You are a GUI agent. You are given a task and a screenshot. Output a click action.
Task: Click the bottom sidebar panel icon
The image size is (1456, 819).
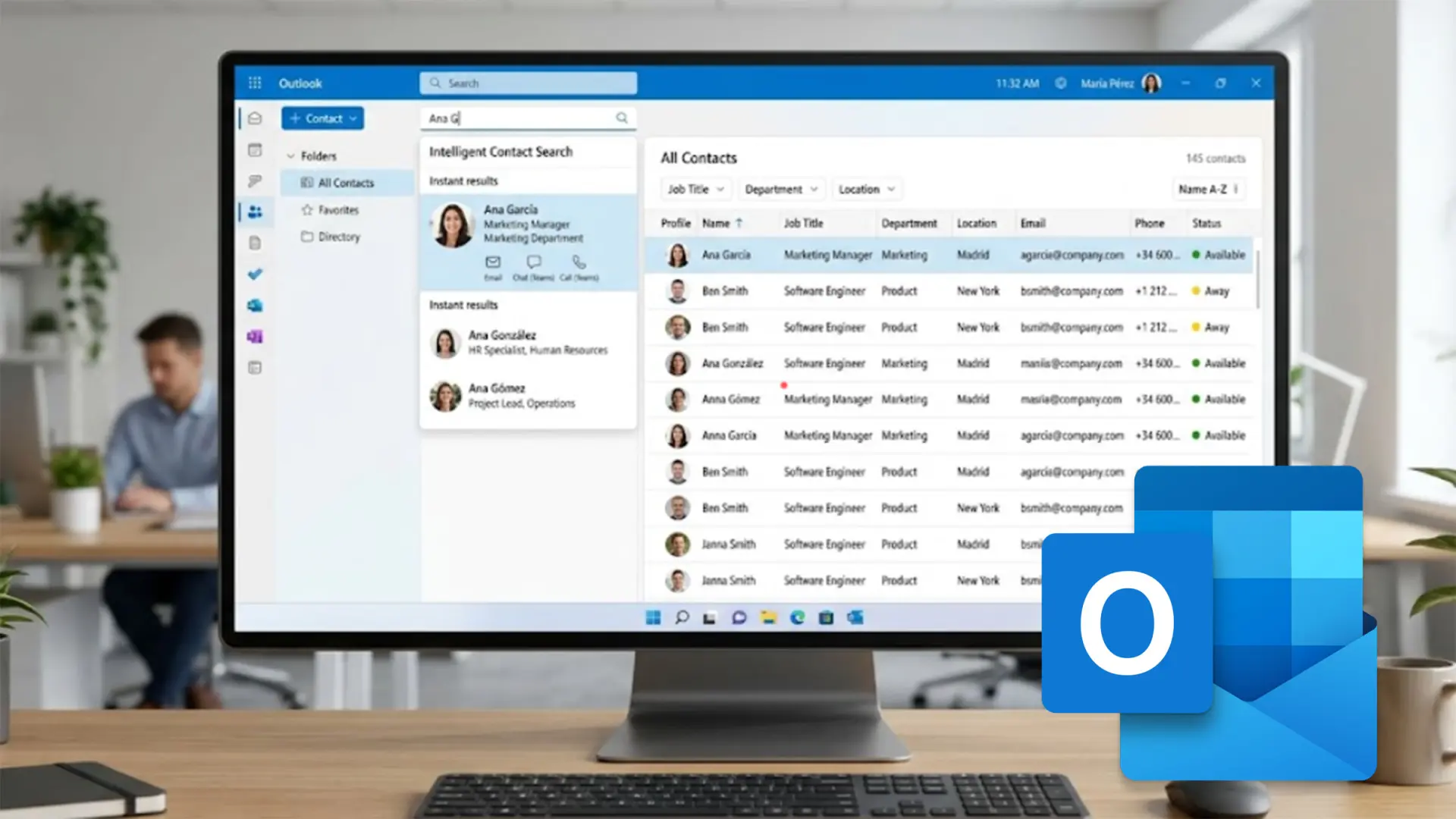click(255, 368)
